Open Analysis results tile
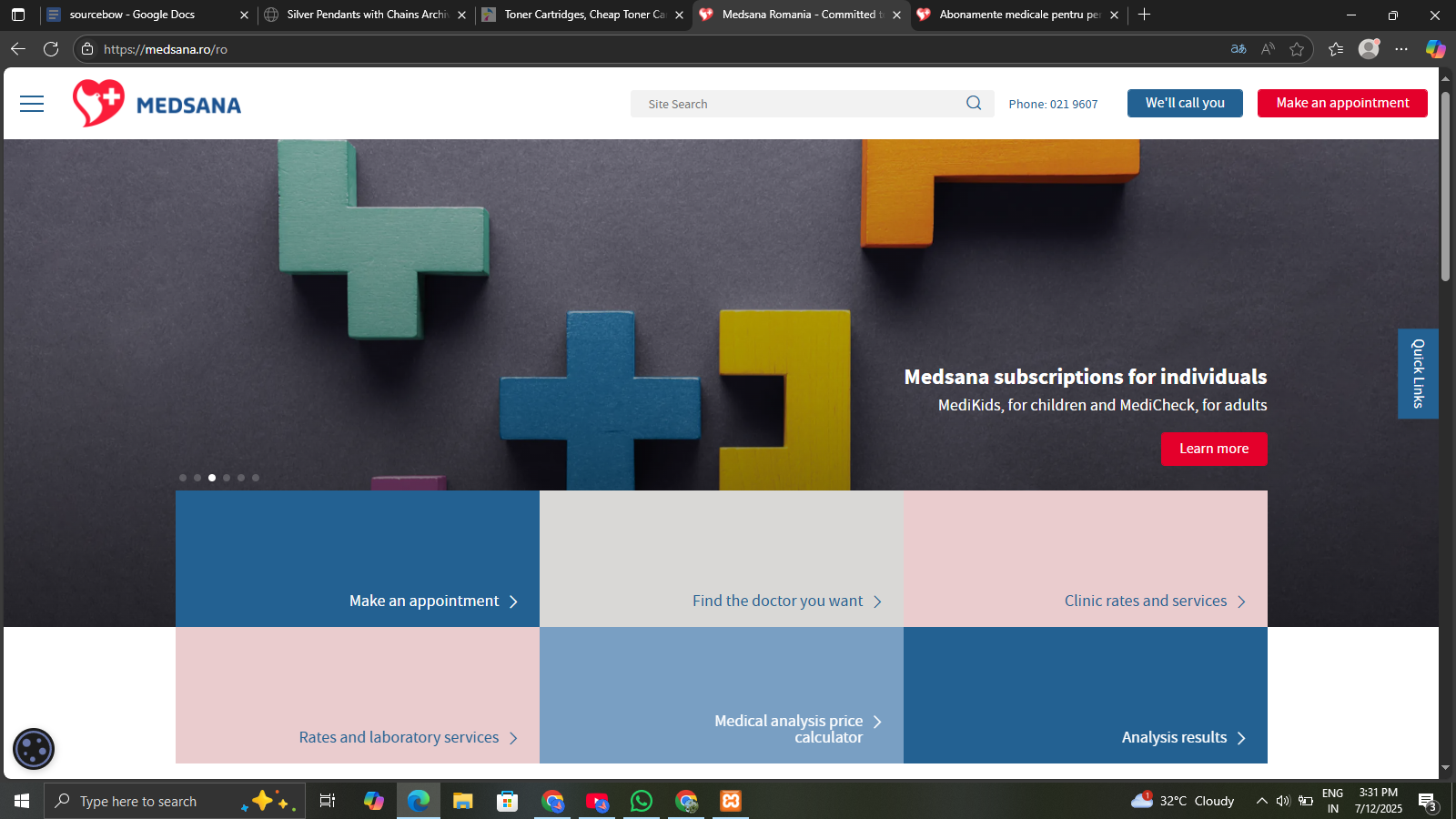 1086,695
